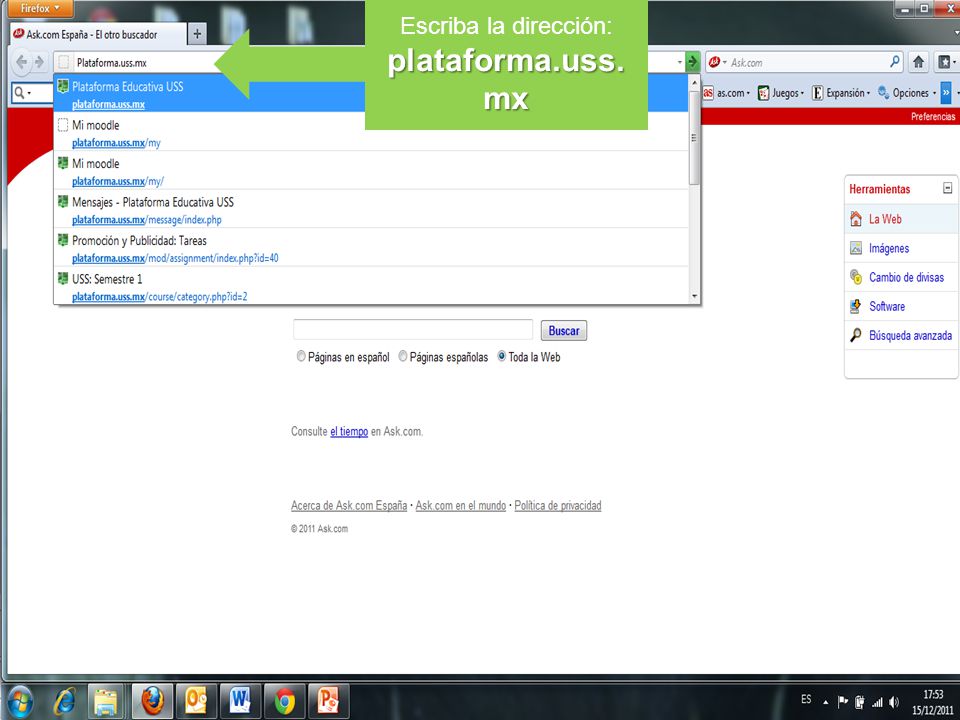Image resolution: width=960 pixels, height=720 pixels.
Task: Click the volume speaker tray icon
Action: (x=894, y=702)
